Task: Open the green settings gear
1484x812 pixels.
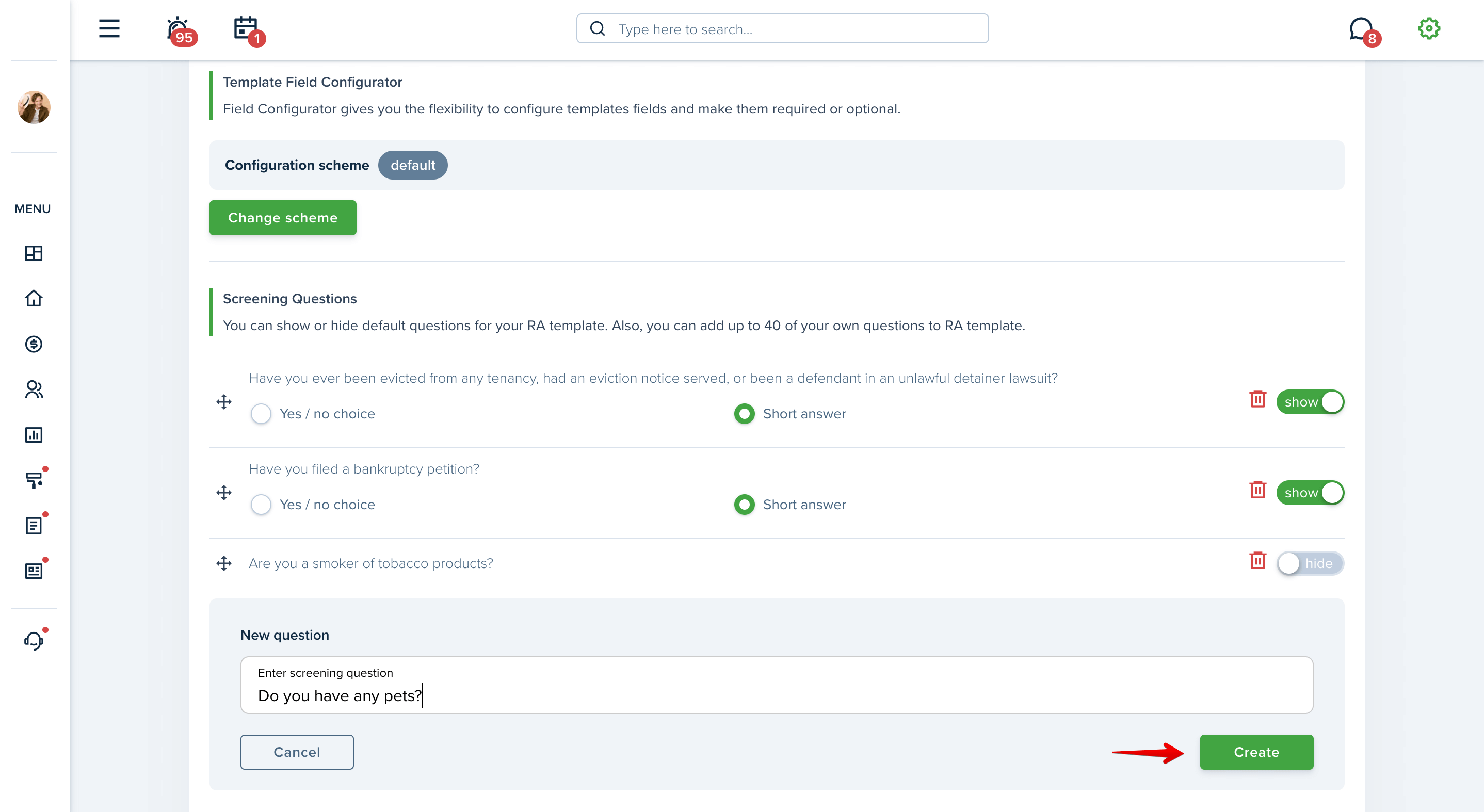Action: point(1429,28)
